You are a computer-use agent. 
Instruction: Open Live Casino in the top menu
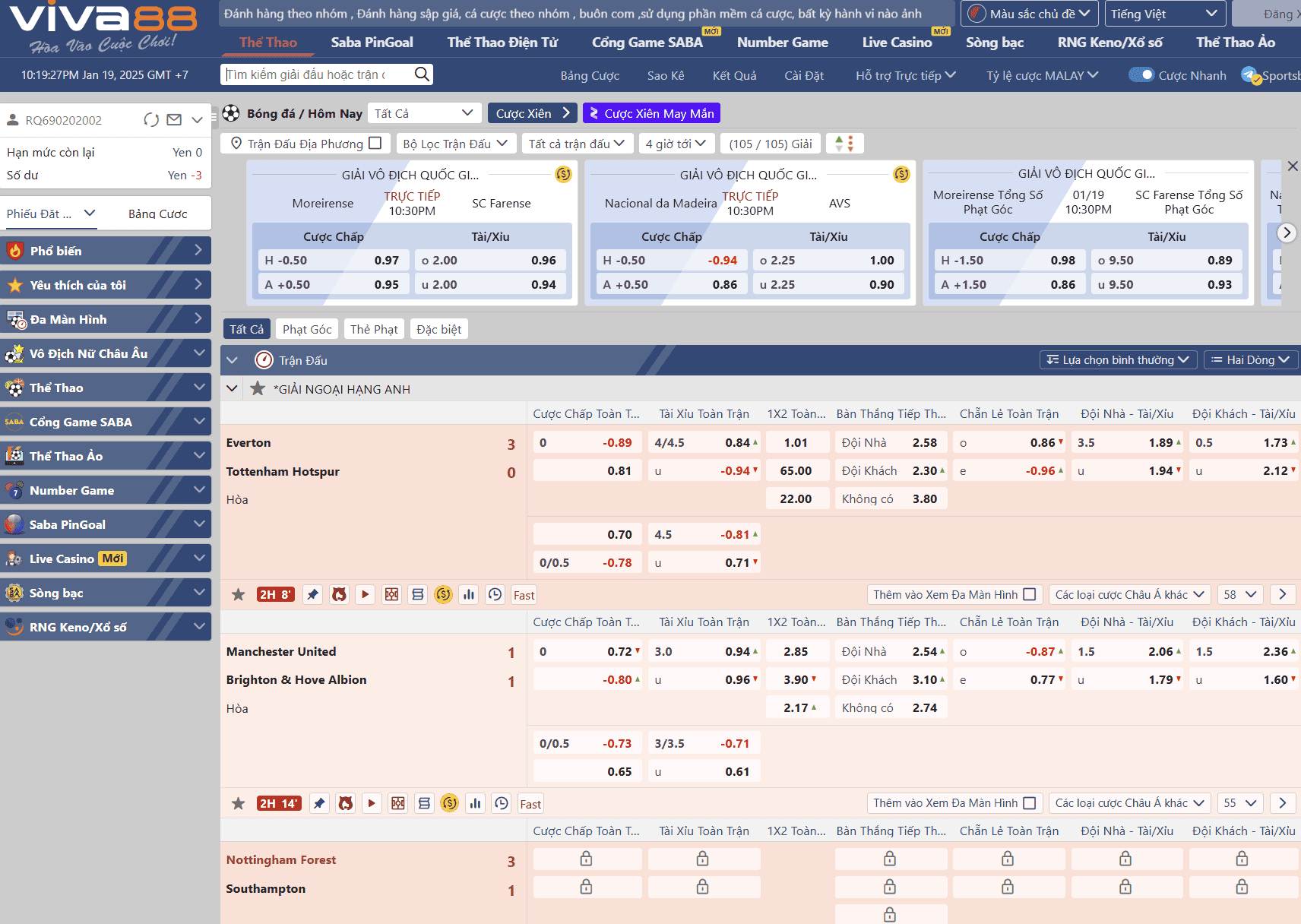tap(897, 43)
